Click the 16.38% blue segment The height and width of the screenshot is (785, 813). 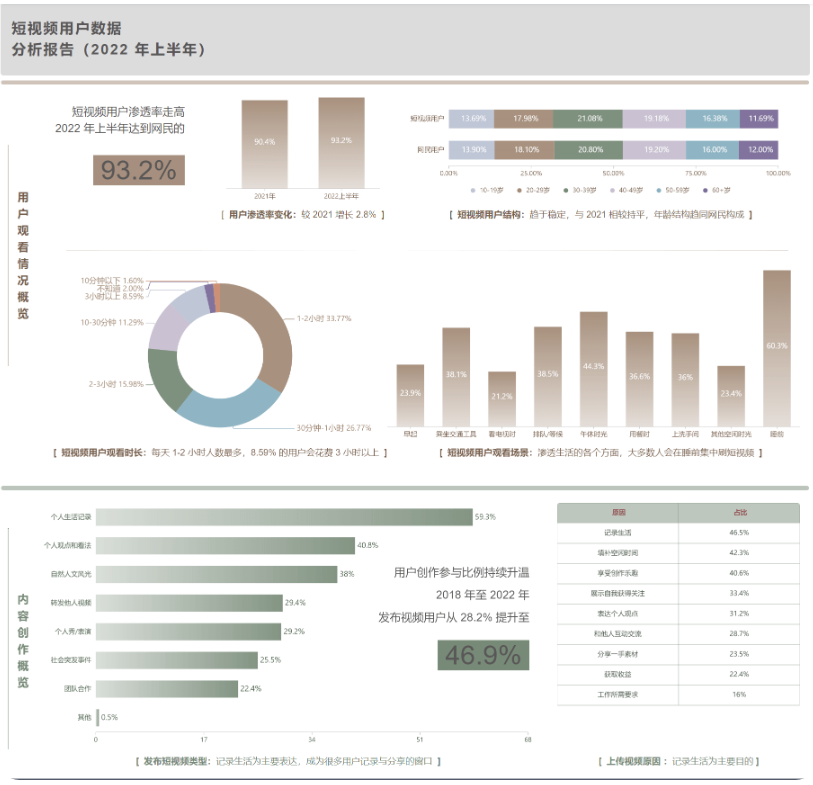pos(713,119)
